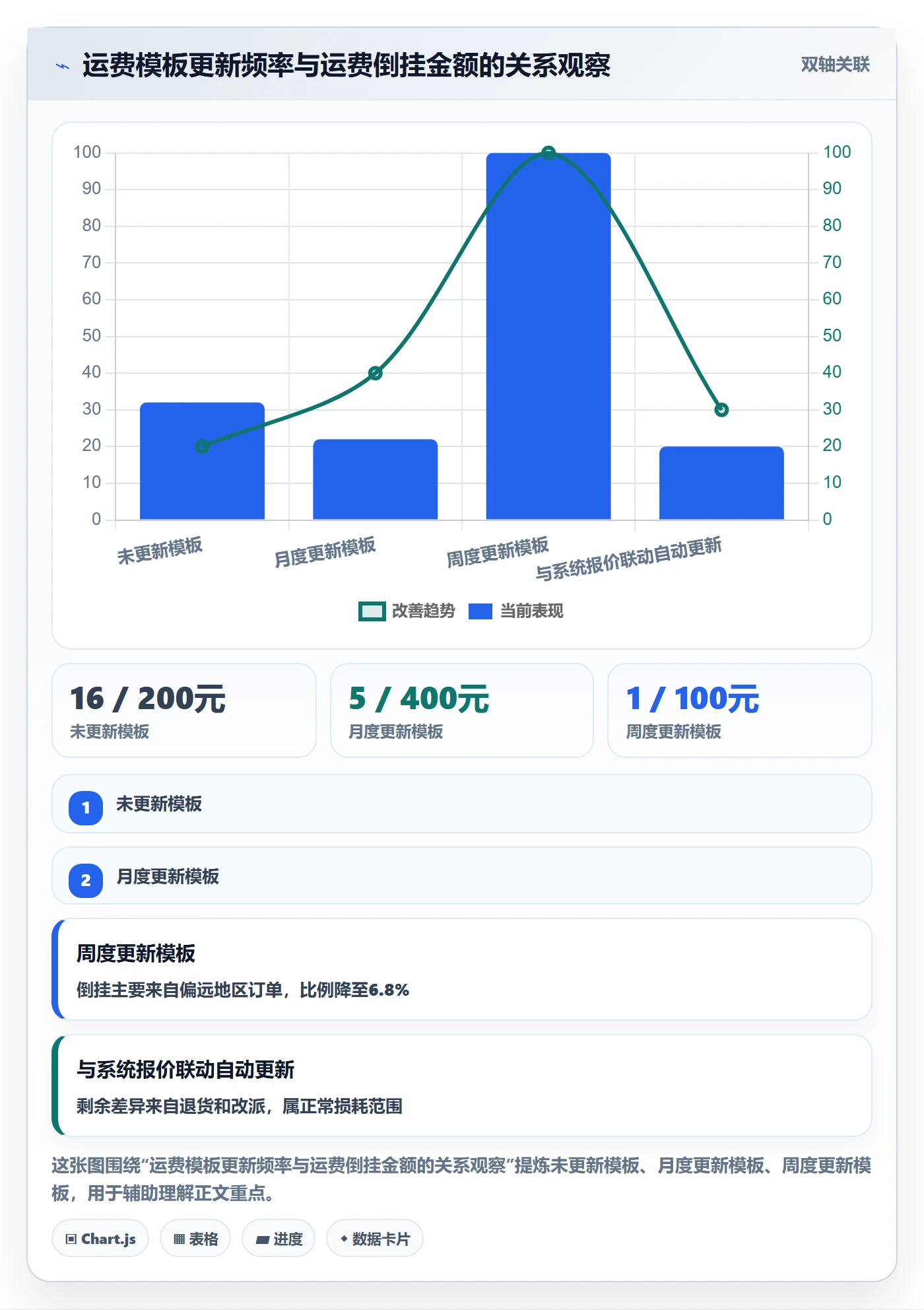The height and width of the screenshot is (1310, 924).
Task: Select the 5 / 400元 data card
Action: (462, 710)
